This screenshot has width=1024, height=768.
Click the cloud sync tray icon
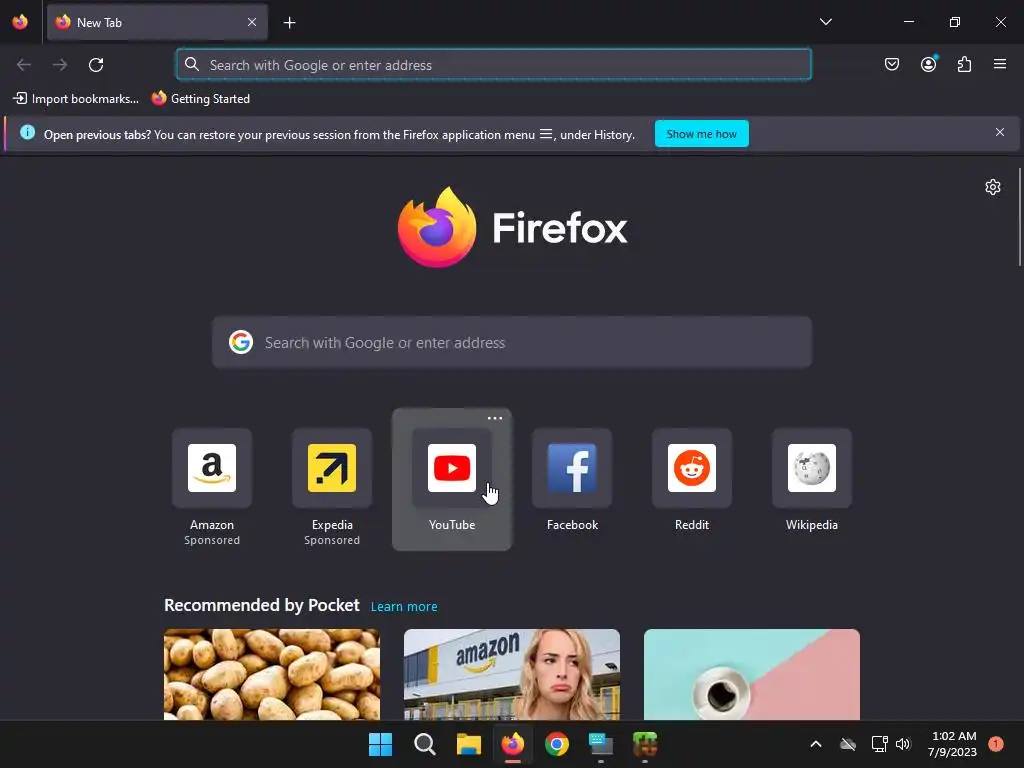coord(848,744)
